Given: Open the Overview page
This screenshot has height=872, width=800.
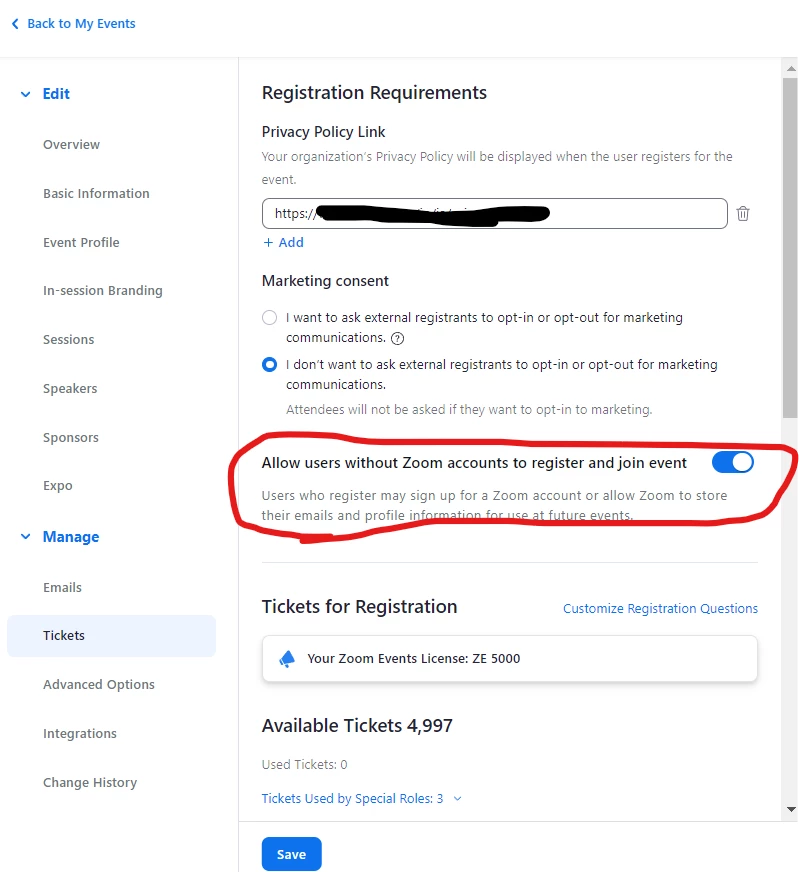Looking at the screenshot, I should click(71, 145).
